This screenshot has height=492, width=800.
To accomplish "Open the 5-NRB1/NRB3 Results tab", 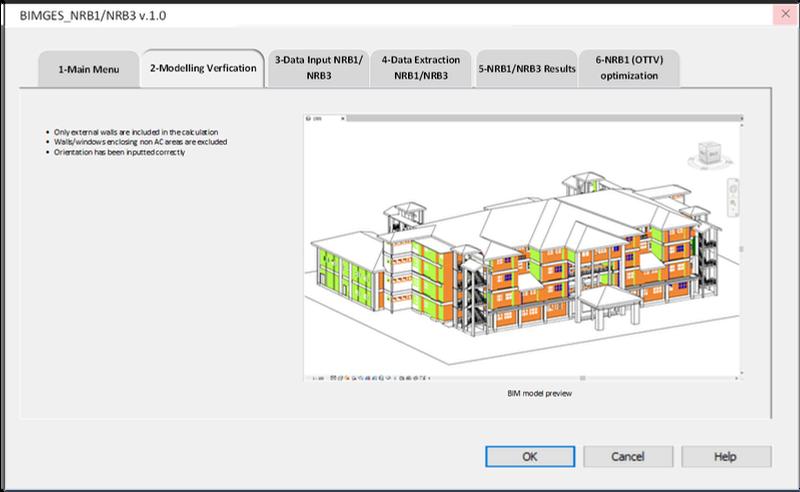I will (x=527, y=68).
